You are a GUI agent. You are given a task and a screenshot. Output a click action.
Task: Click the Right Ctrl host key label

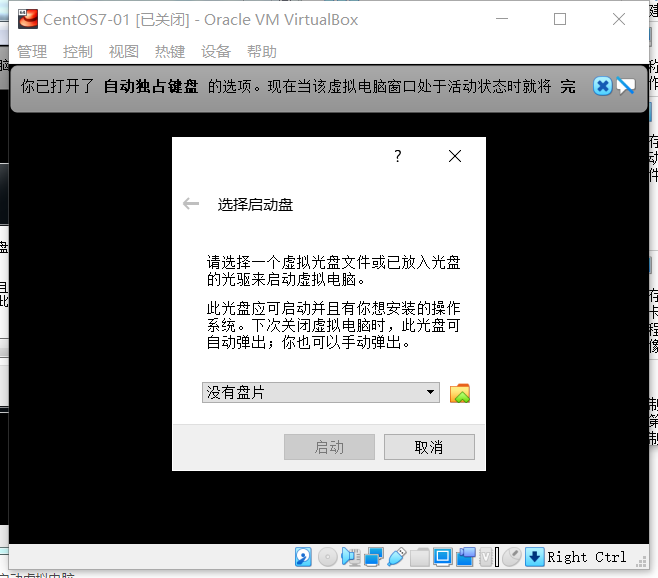coord(587,557)
